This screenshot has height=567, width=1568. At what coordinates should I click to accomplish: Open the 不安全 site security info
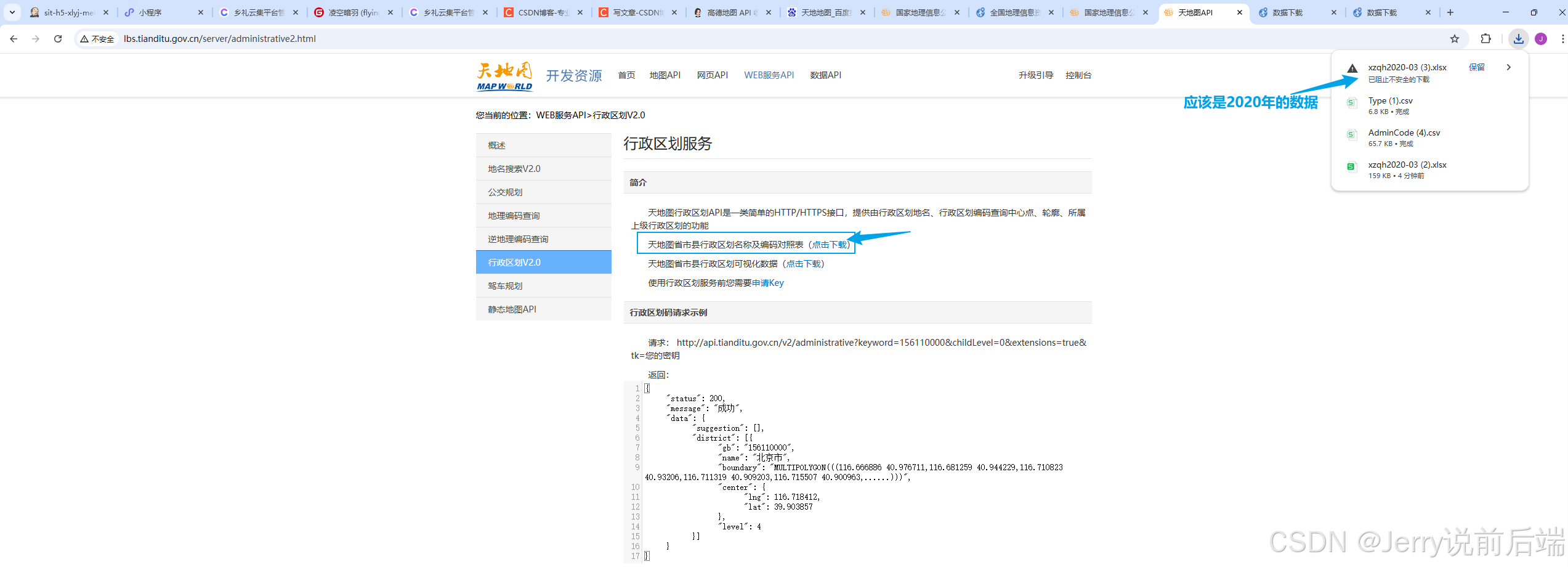pyautogui.click(x=97, y=39)
